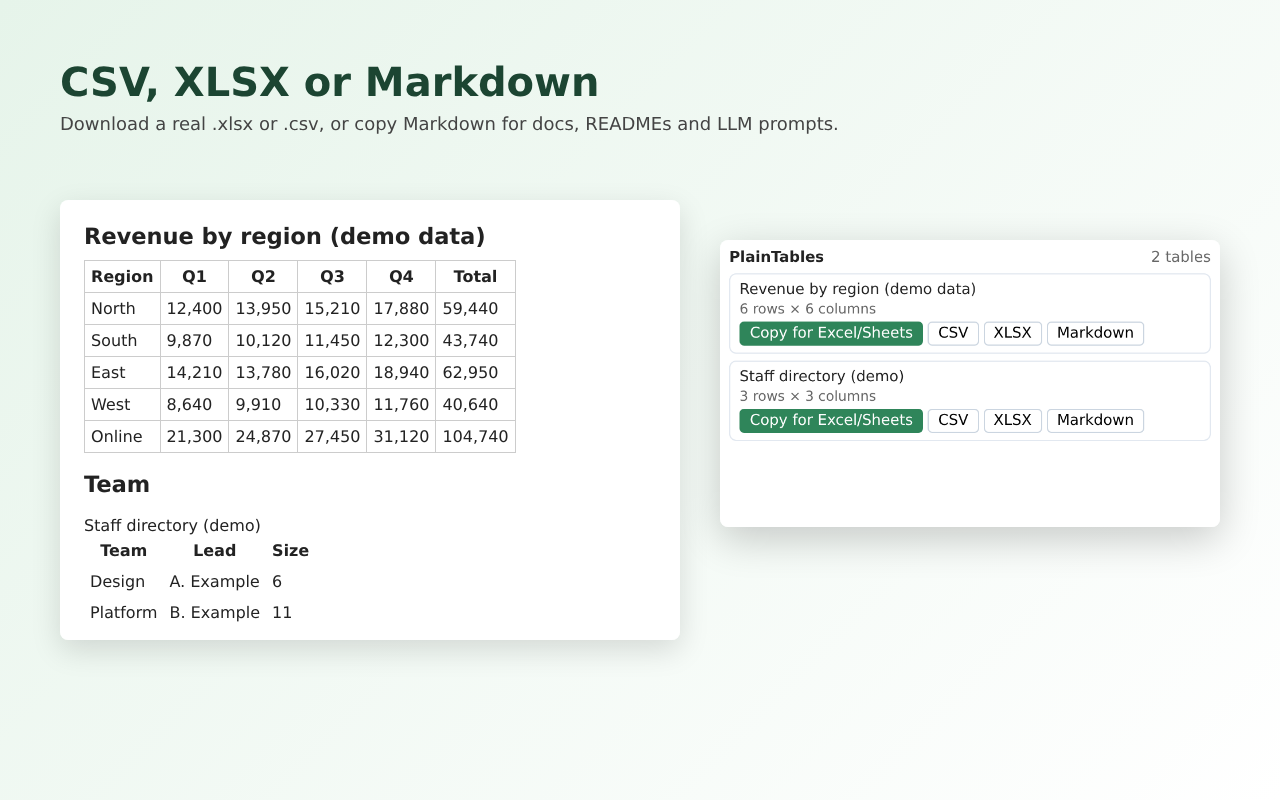The width and height of the screenshot is (1280, 800).
Task: Click the 'Staff directory (demo)' caption on page
Action: tap(172, 526)
